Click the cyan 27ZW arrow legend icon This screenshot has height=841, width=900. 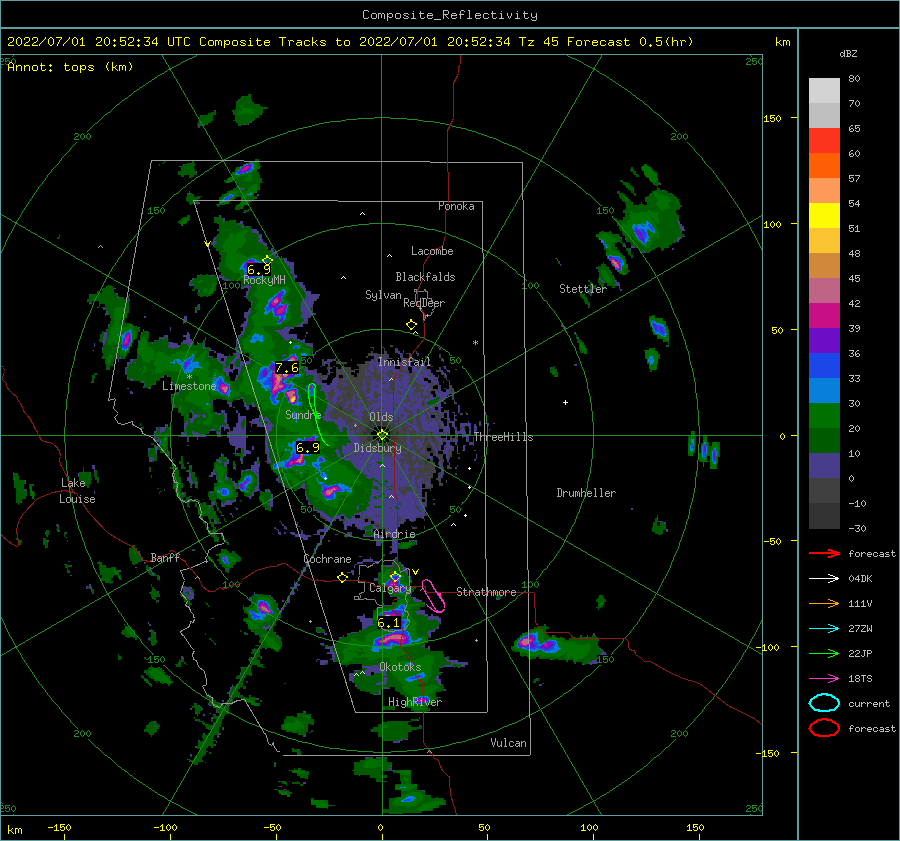click(x=824, y=629)
